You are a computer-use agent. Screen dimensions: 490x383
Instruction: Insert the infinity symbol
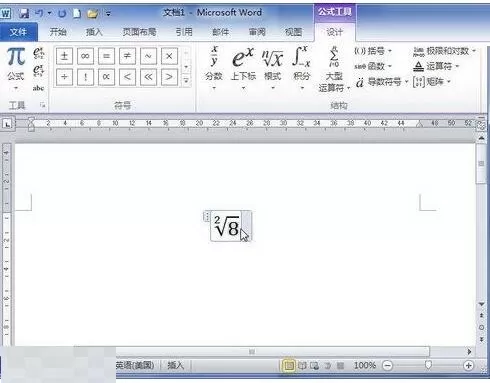click(x=85, y=56)
